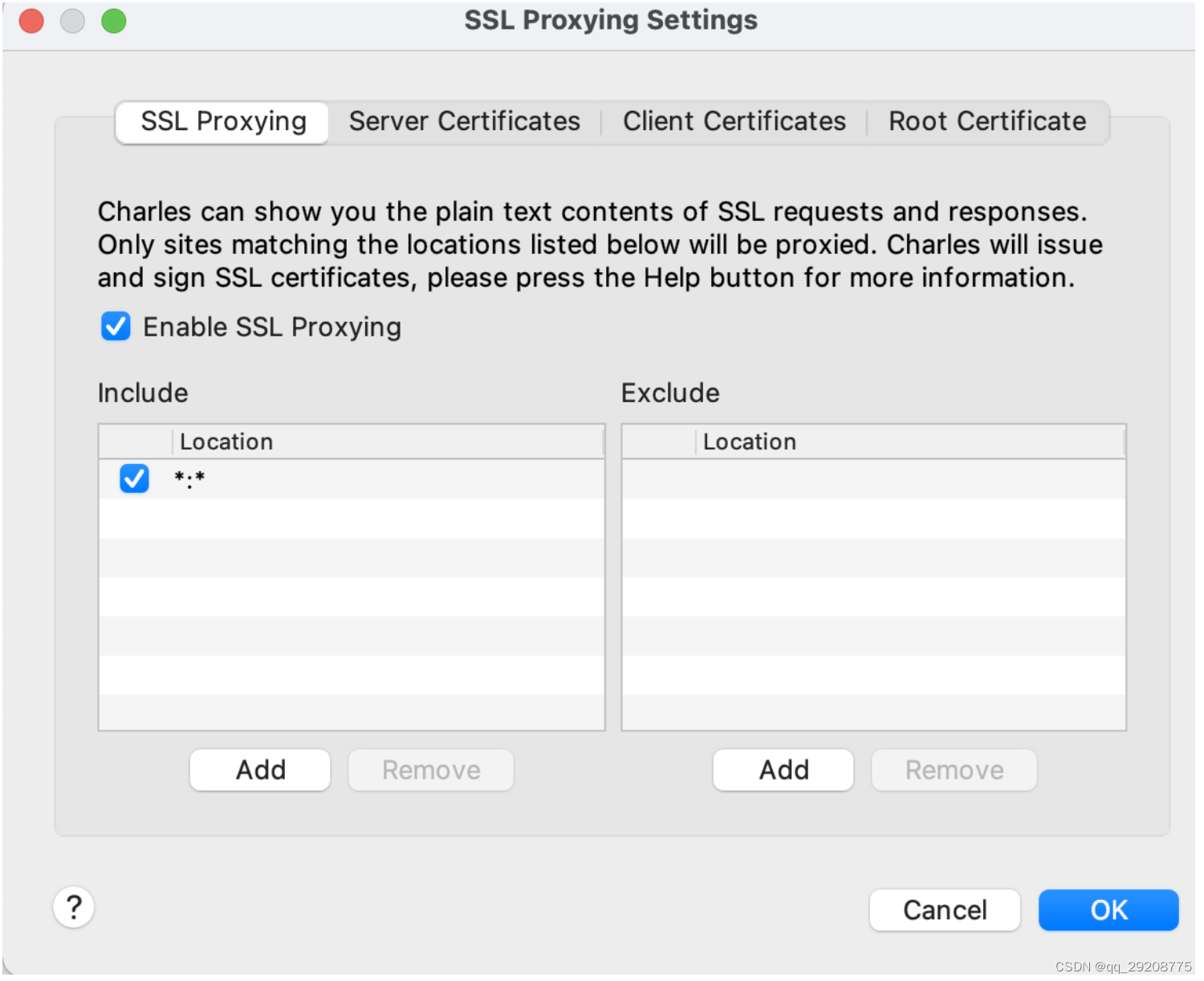Open help with the question mark button

74,907
